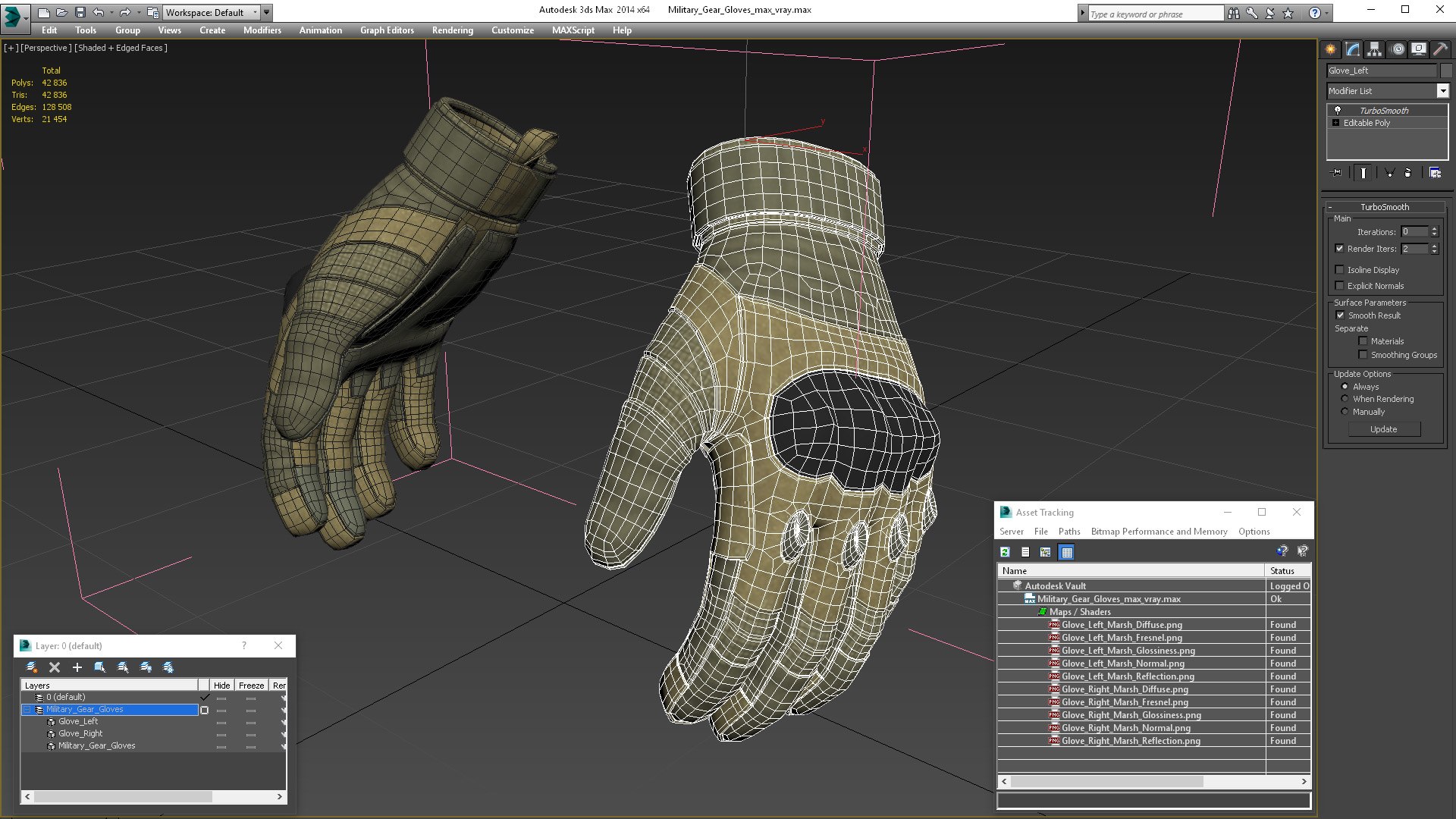This screenshot has height=819, width=1456.
Task: Open the MAXScript menu
Action: pyautogui.click(x=573, y=30)
